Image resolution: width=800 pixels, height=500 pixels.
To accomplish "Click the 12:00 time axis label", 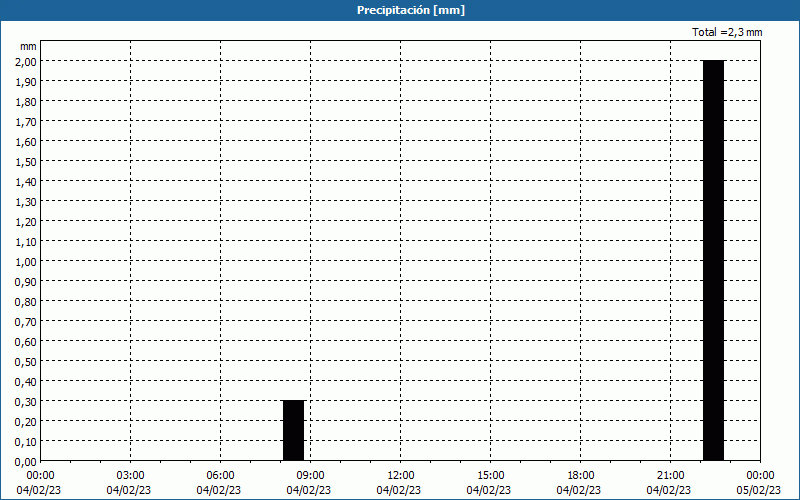I will 401,476.
